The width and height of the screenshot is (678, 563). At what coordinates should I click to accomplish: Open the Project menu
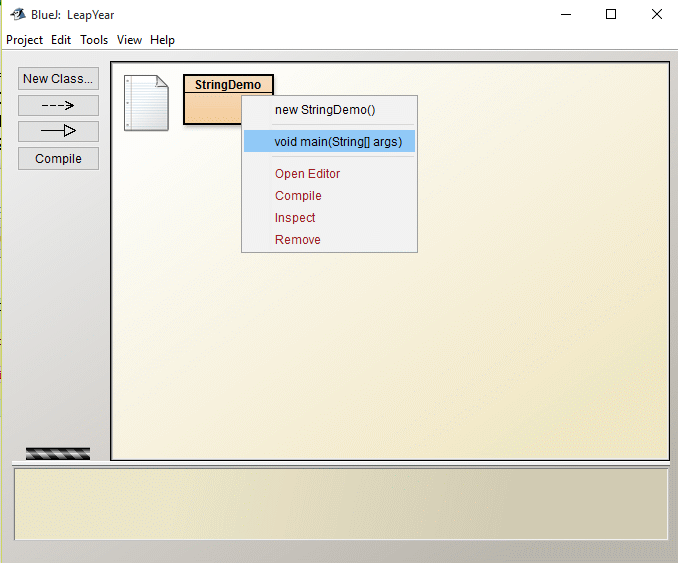click(25, 40)
